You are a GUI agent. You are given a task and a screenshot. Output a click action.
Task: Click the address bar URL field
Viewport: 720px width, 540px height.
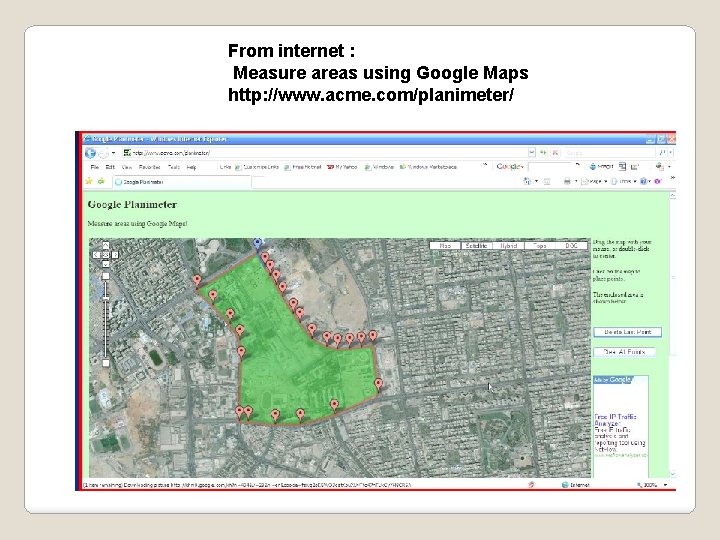click(x=325, y=153)
